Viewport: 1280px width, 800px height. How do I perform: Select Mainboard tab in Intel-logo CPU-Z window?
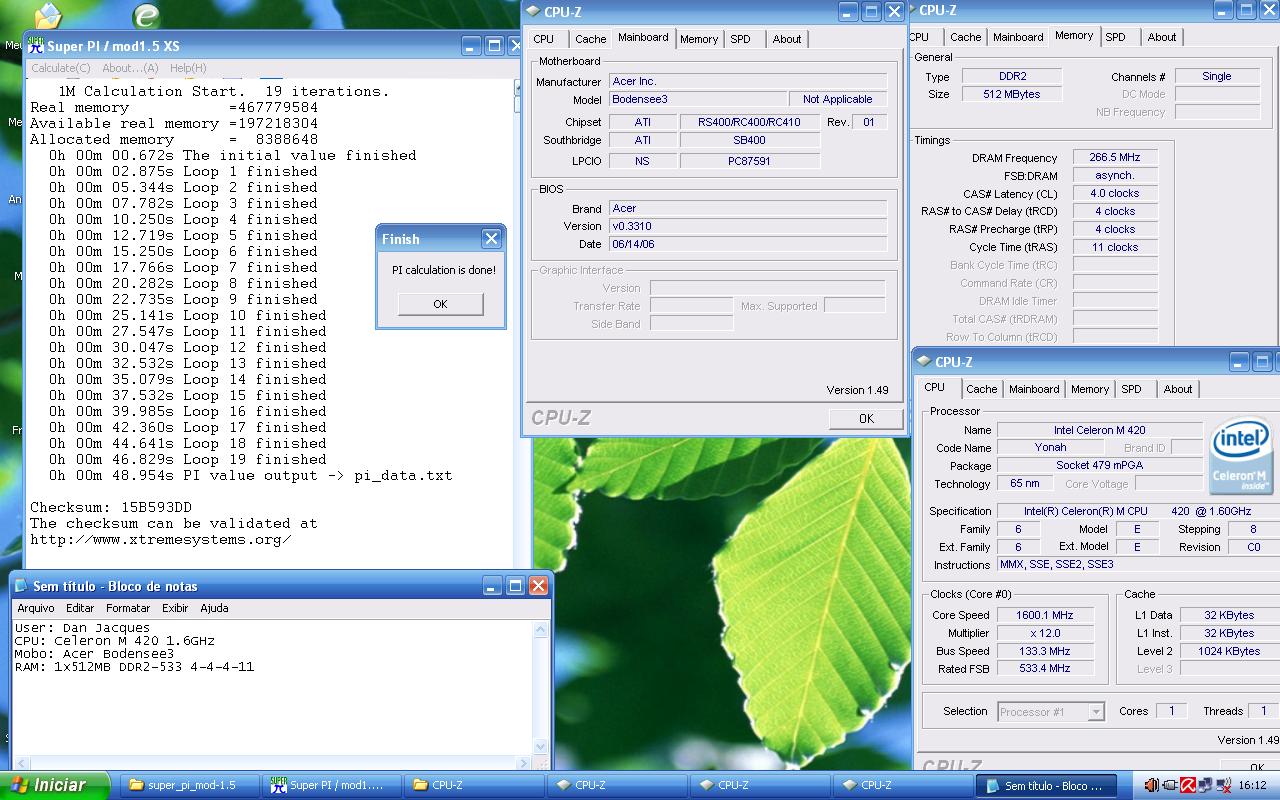1034,389
